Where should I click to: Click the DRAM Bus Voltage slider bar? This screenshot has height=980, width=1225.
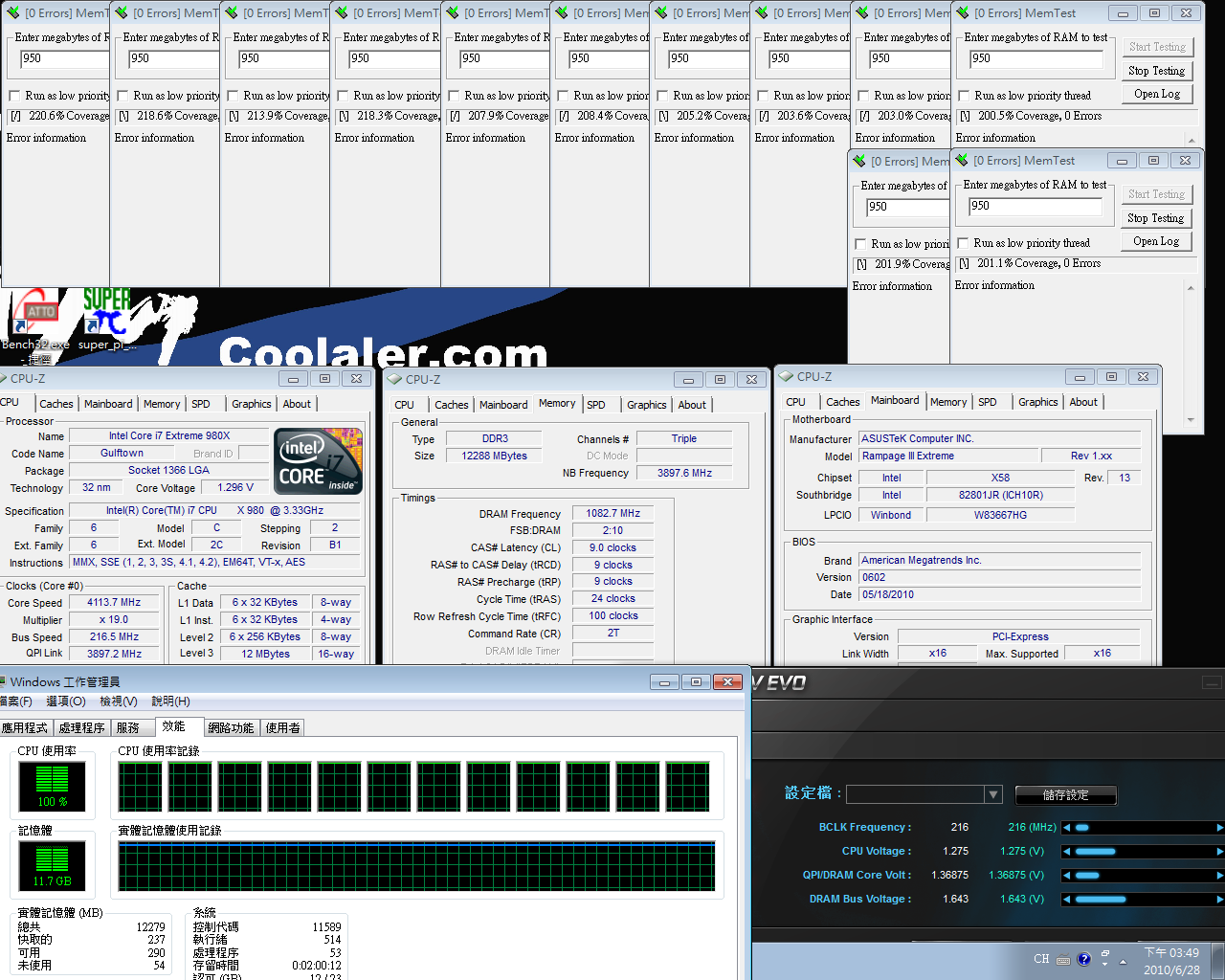point(1144,899)
